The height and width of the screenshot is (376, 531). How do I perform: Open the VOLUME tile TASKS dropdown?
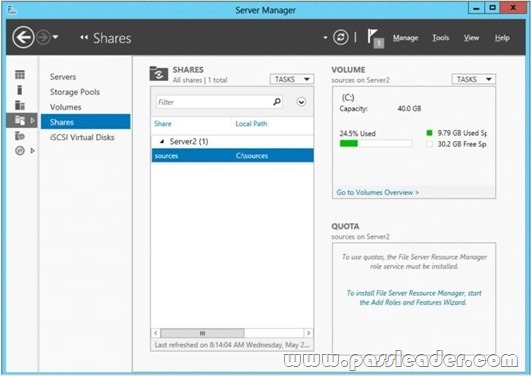473,79
